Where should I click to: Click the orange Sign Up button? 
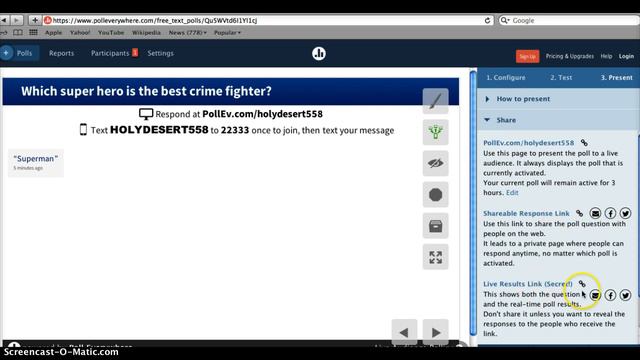coord(527,56)
